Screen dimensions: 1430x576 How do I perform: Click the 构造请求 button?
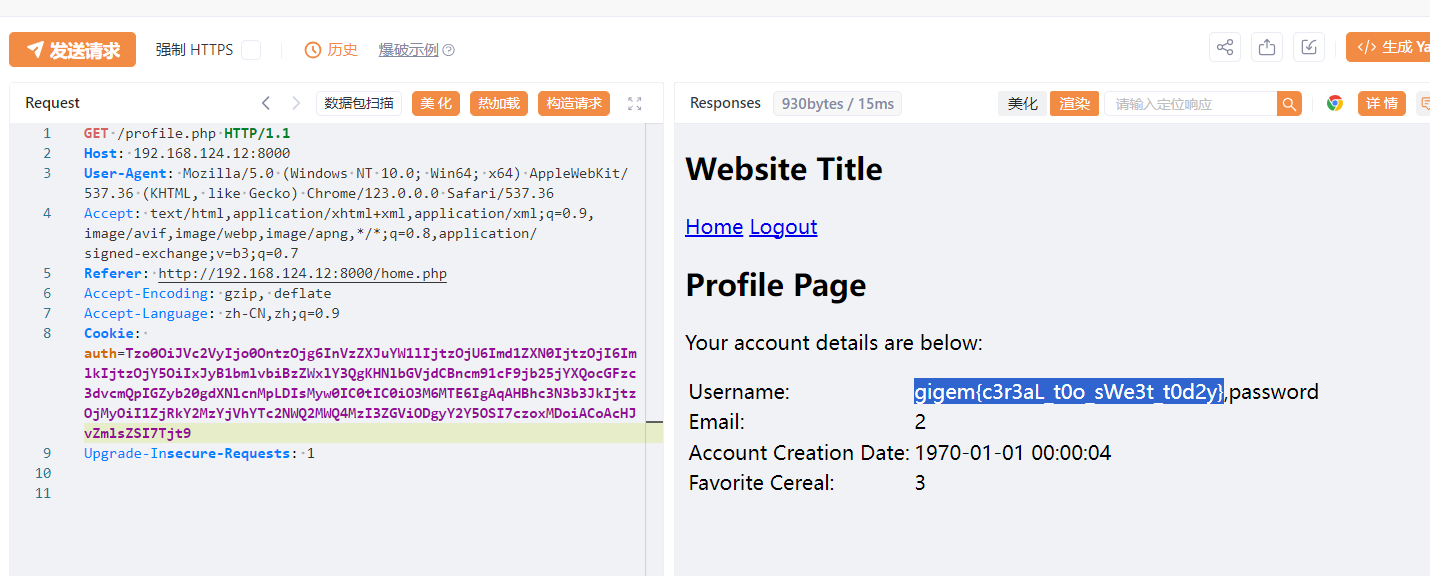(x=574, y=103)
